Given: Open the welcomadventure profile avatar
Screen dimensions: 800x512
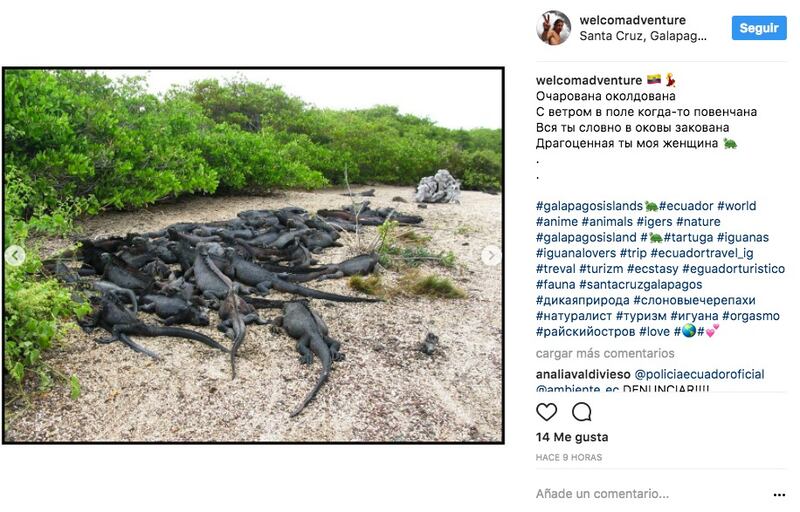Looking at the screenshot, I should coord(554,28).
